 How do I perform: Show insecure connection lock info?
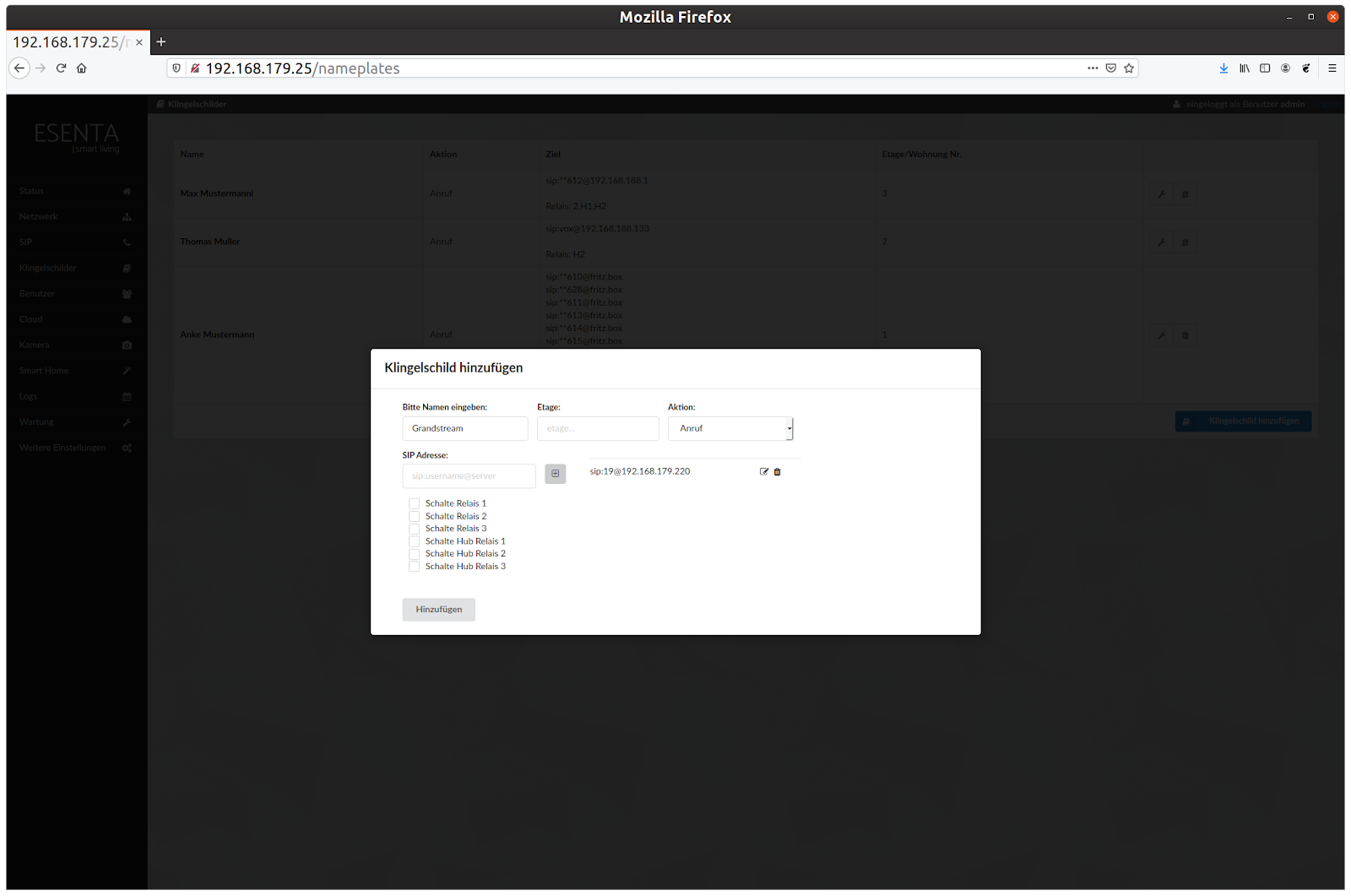[x=195, y=68]
